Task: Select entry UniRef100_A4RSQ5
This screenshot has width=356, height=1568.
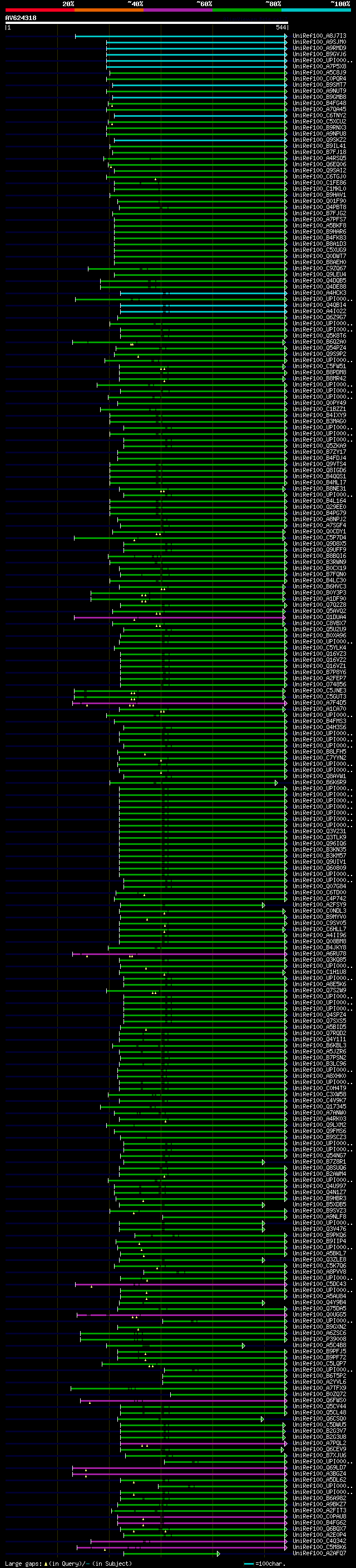Action: click(319, 159)
